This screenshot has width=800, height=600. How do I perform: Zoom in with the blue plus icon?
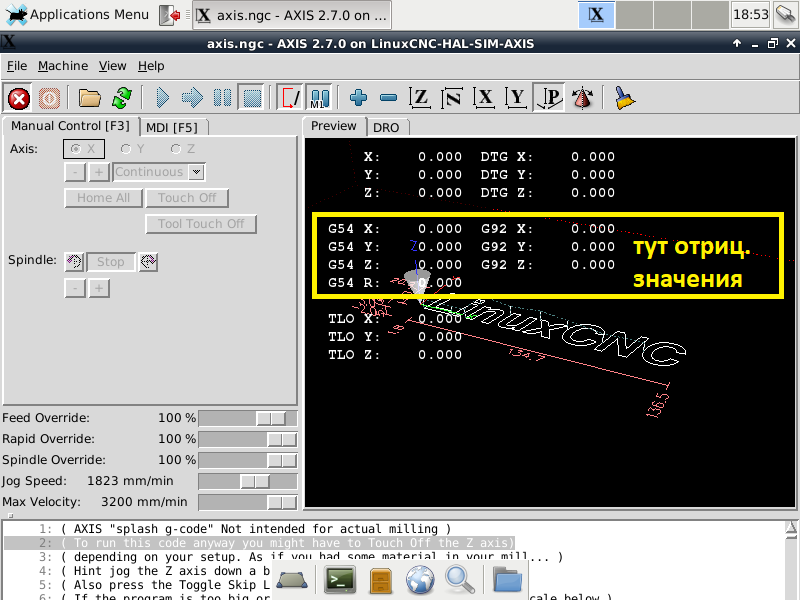click(x=359, y=97)
